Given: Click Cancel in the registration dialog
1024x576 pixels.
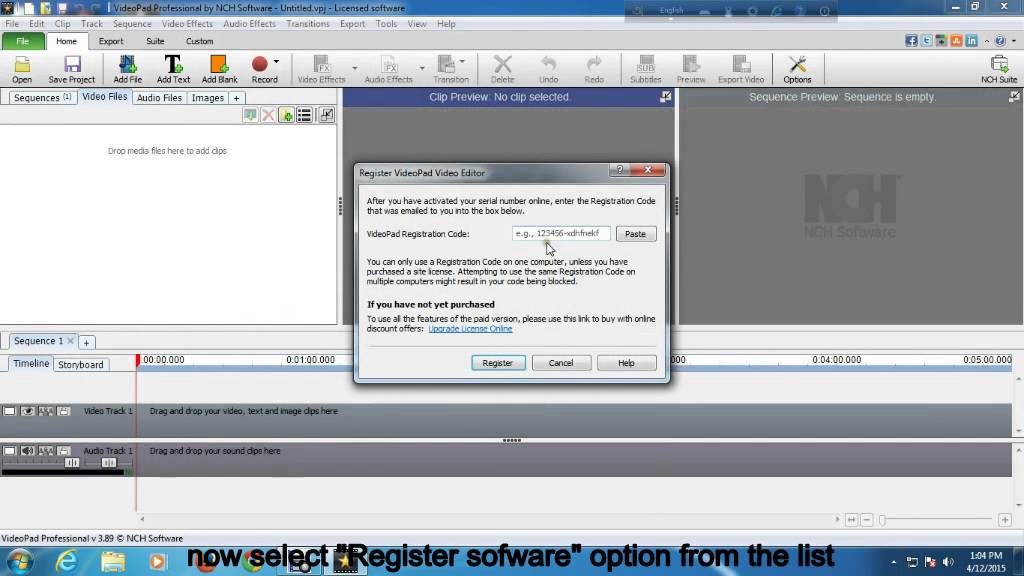Looking at the screenshot, I should [561, 363].
